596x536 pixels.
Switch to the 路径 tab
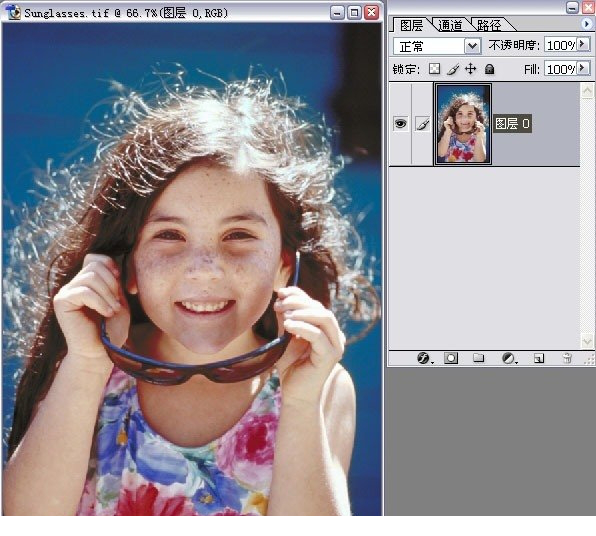click(x=490, y=25)
